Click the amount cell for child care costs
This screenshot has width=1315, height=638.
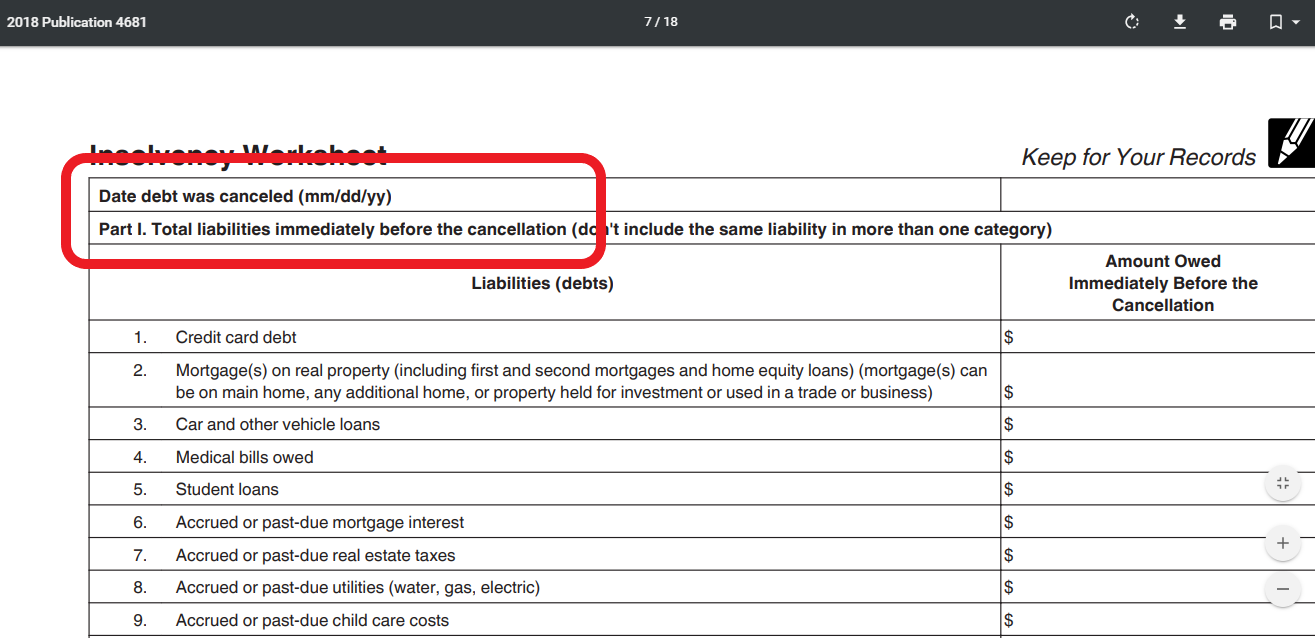[x=1158, y=620]
